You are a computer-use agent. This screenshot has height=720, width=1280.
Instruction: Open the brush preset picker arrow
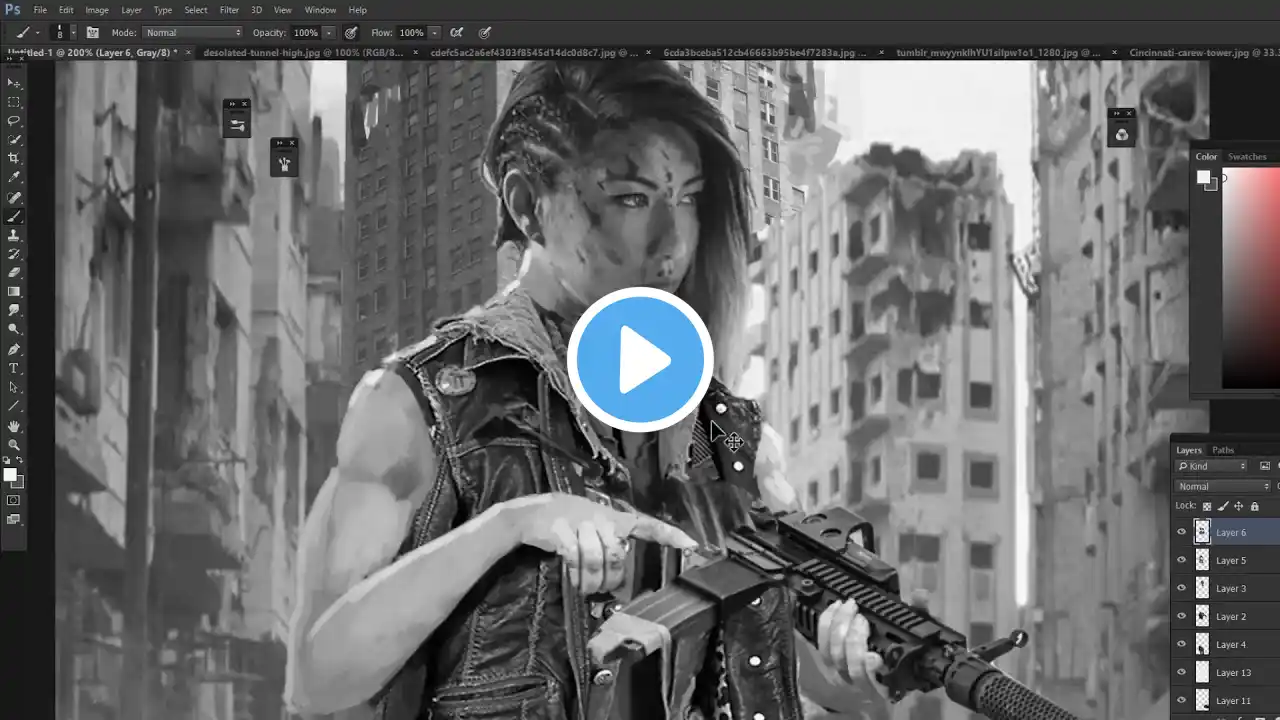tap(73, 33)
